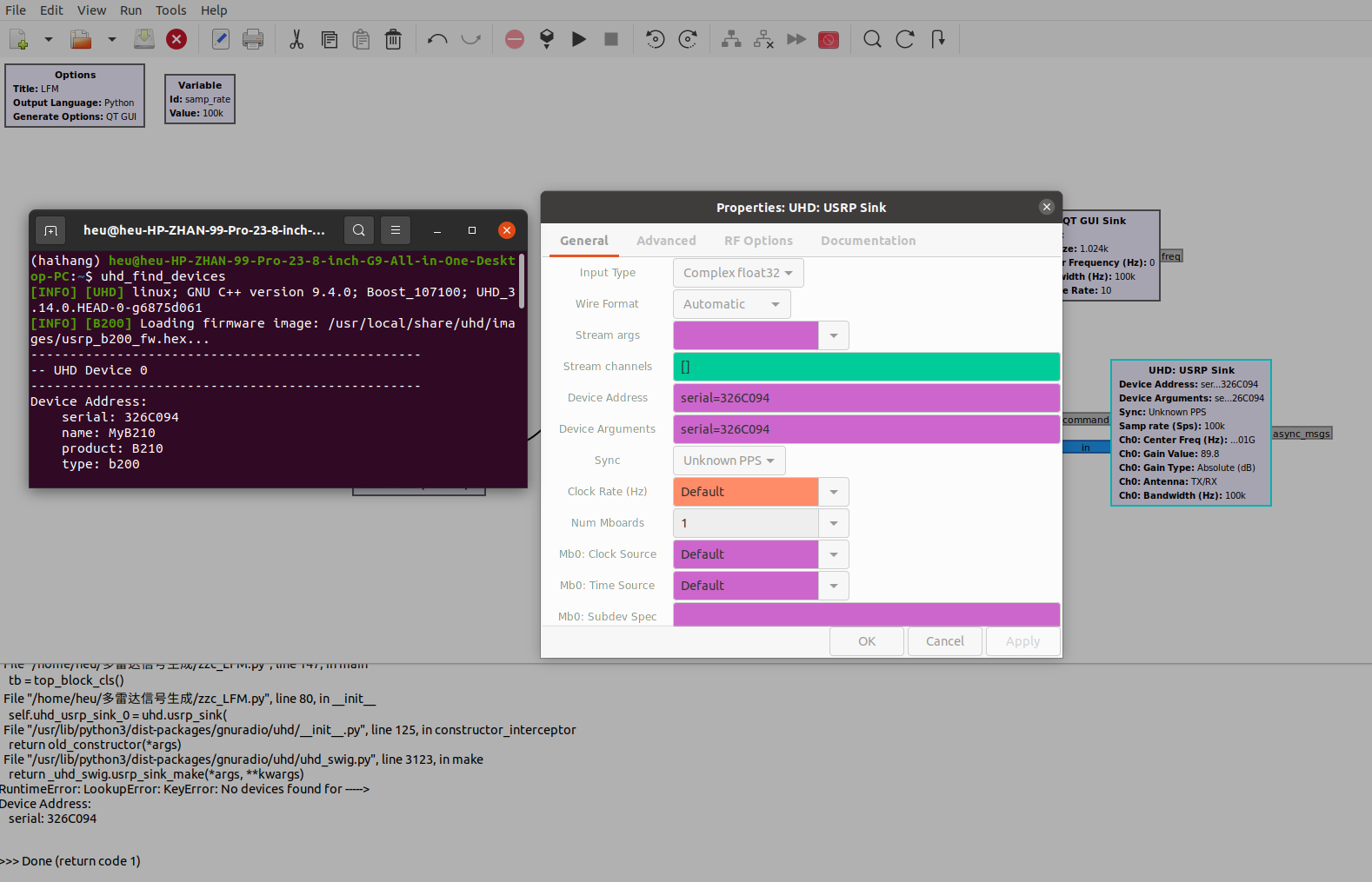Expand the Mb0: Clock Source dropdown arrow
The height and width of the screenshot is (882, 1372).
[x=834, y=554]
